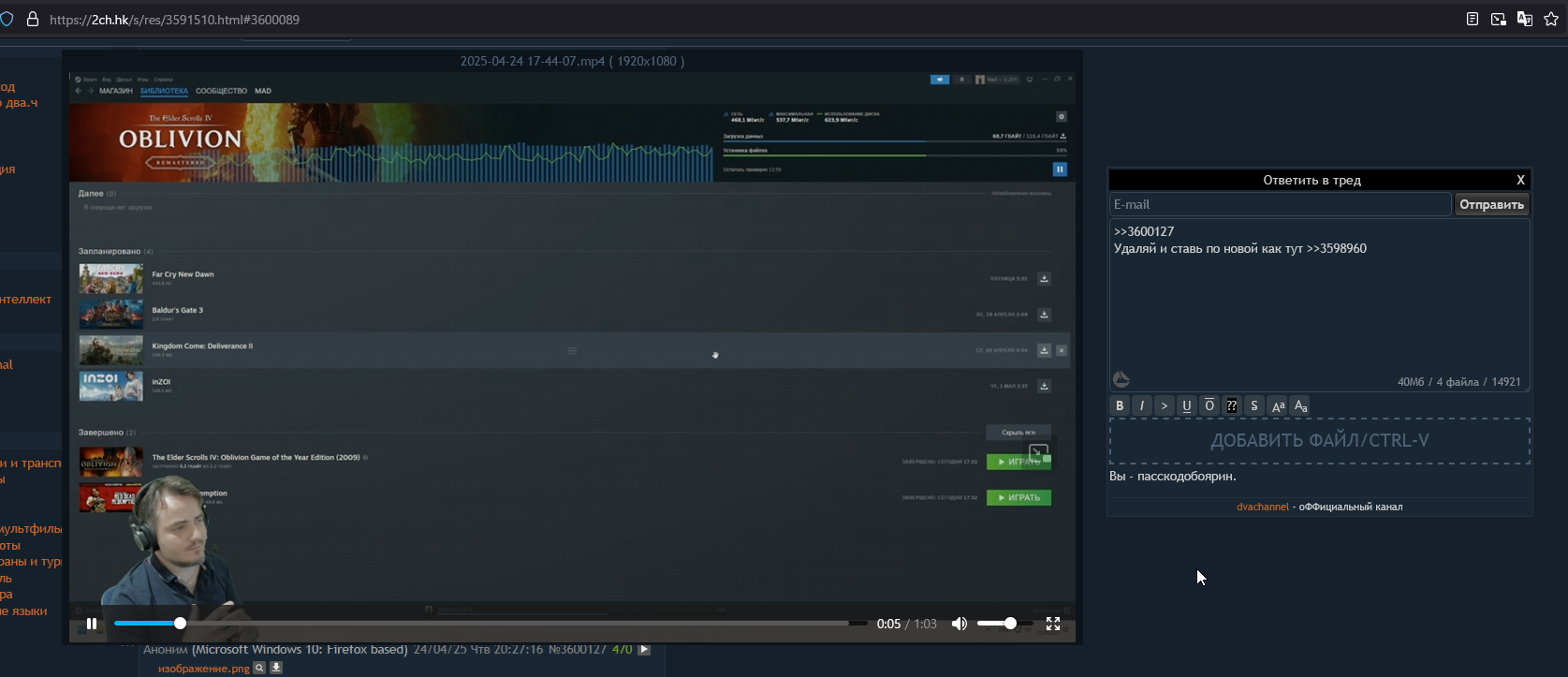The height and width of the screenshot is (677, 1568).
Task: Click the time readout 0:05 / 1:03
Action: tap(907, 624)
